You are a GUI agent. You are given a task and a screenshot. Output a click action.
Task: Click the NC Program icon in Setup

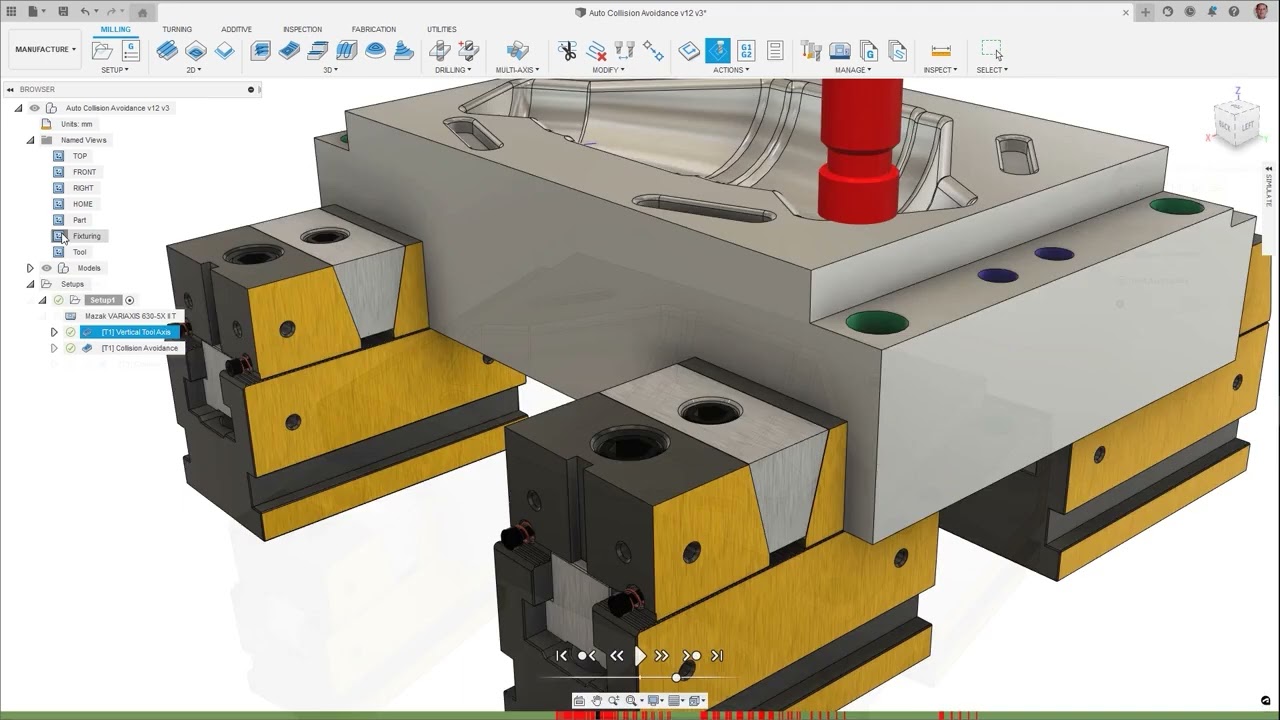pos(131,50)
